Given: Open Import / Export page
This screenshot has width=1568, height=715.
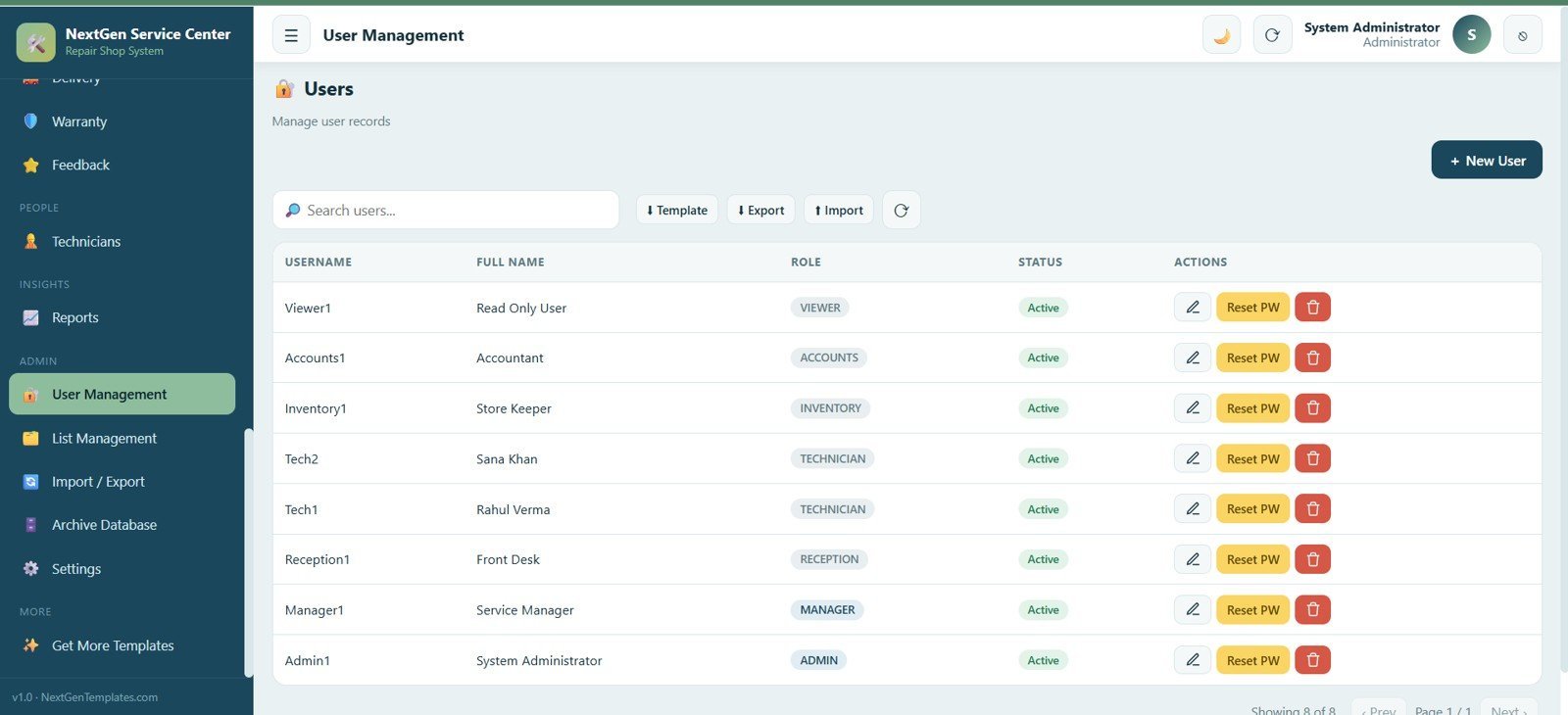Looking at the screenshot, I should 122,481.
